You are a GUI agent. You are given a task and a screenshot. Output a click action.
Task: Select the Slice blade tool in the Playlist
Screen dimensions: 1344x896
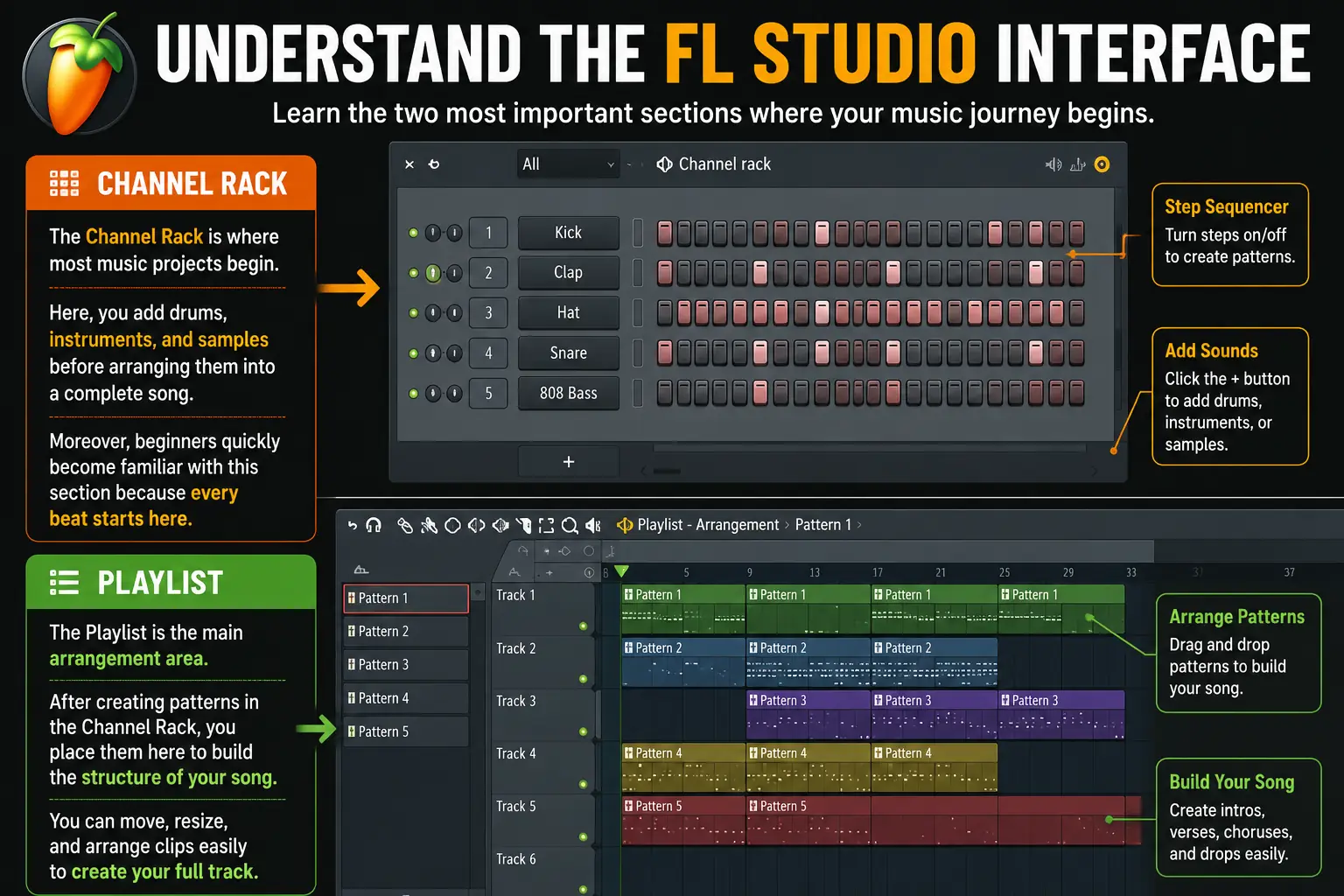coord(523,525)
